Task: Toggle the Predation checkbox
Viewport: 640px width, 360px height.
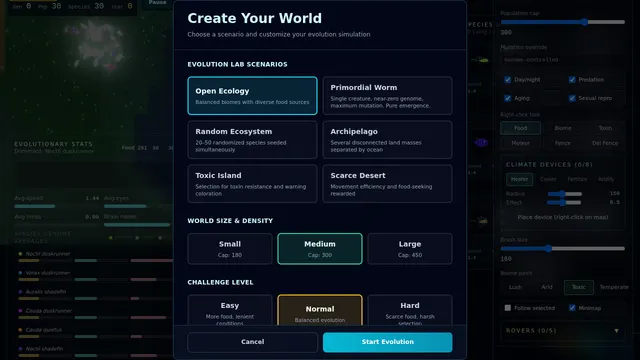Action: tap(572, 80)
